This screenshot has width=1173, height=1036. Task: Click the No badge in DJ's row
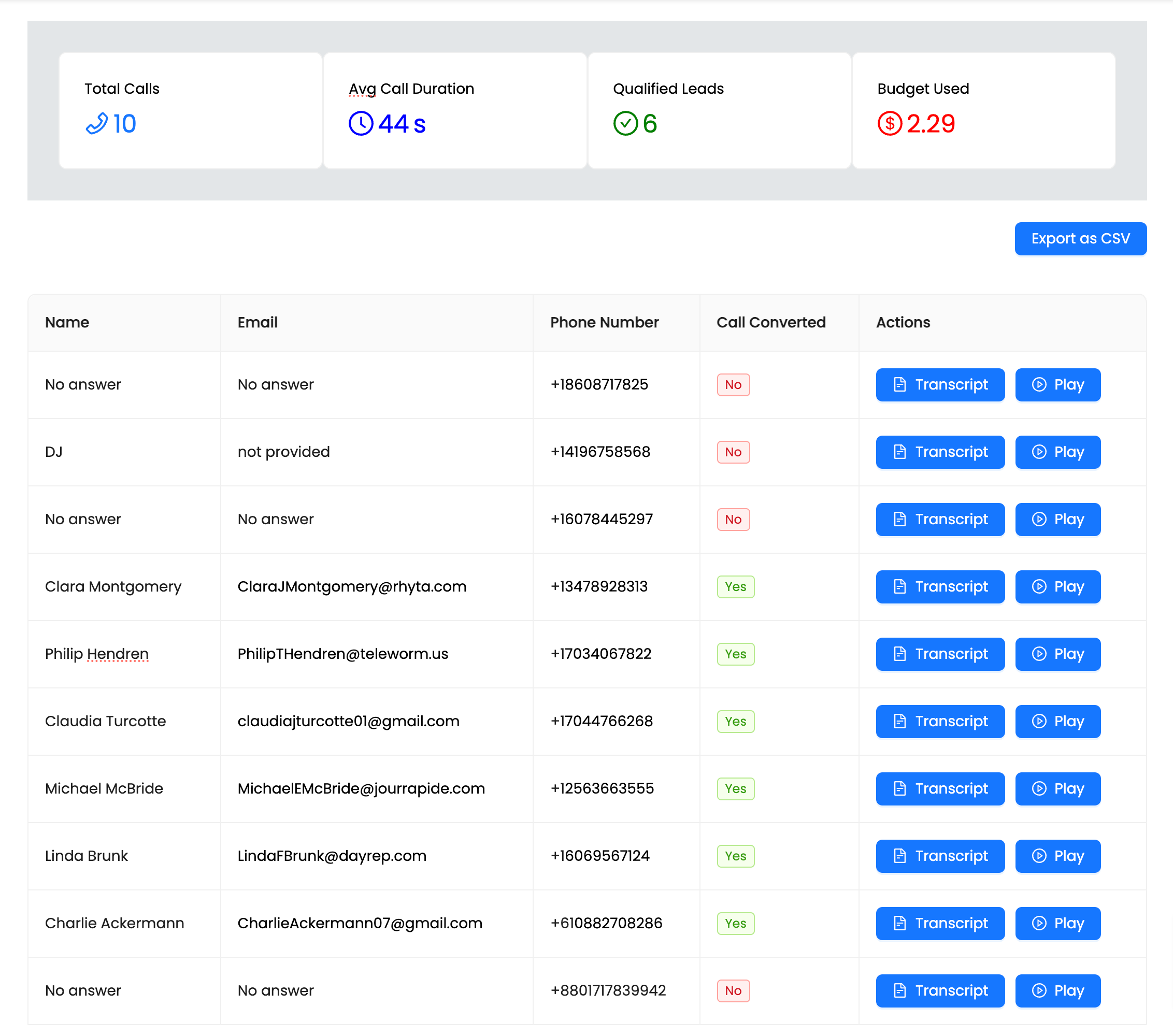(733, 452)
